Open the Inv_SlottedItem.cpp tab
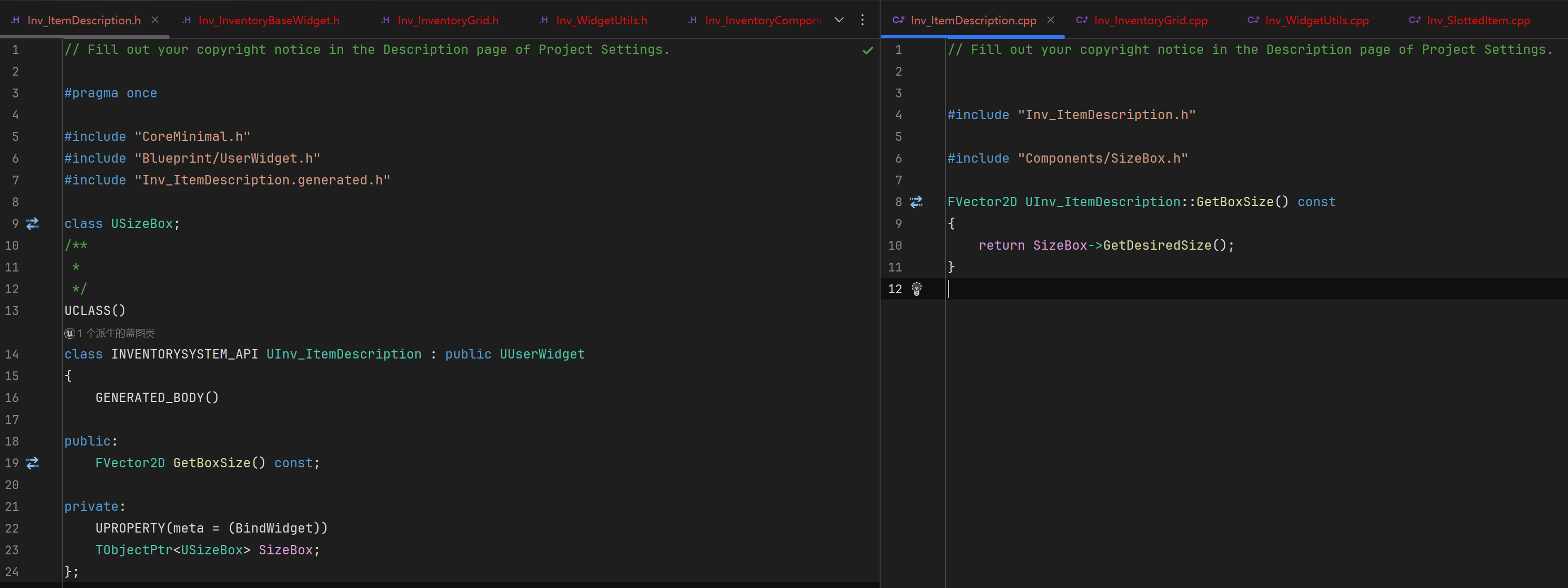 click(1477, 21)
